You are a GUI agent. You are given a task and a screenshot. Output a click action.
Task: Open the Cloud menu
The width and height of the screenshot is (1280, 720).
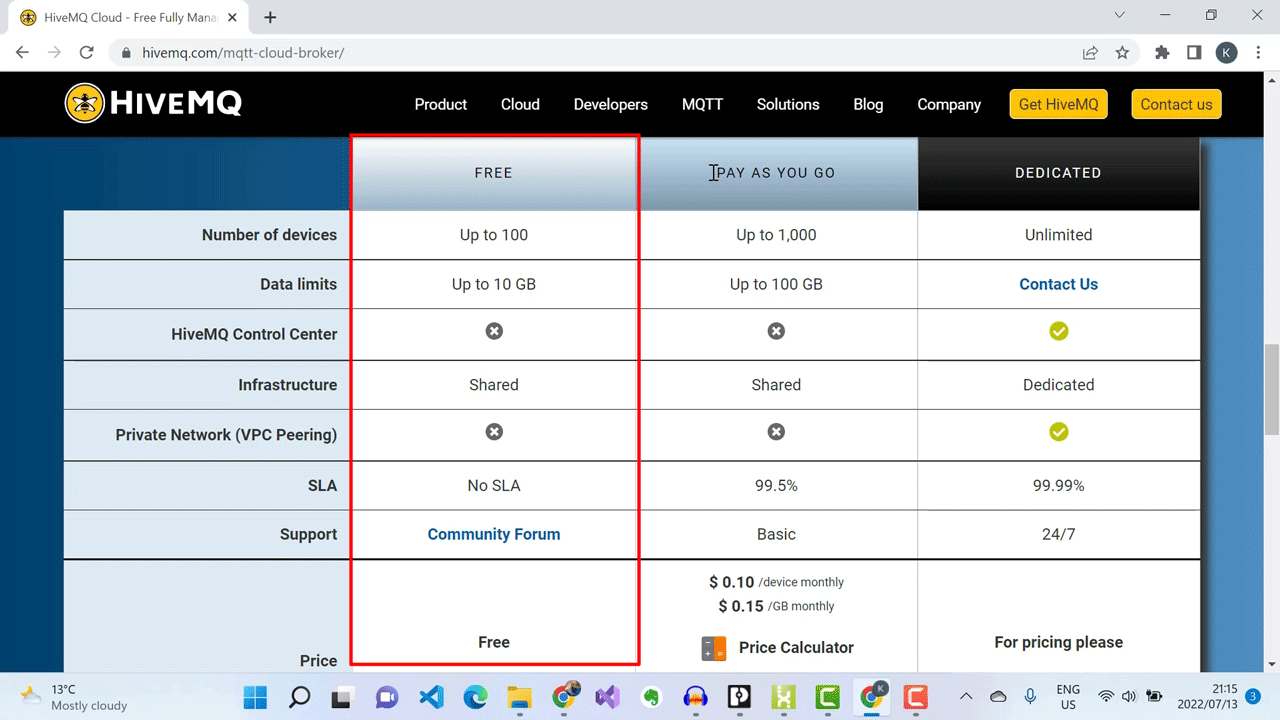click(x=520, y=104)
